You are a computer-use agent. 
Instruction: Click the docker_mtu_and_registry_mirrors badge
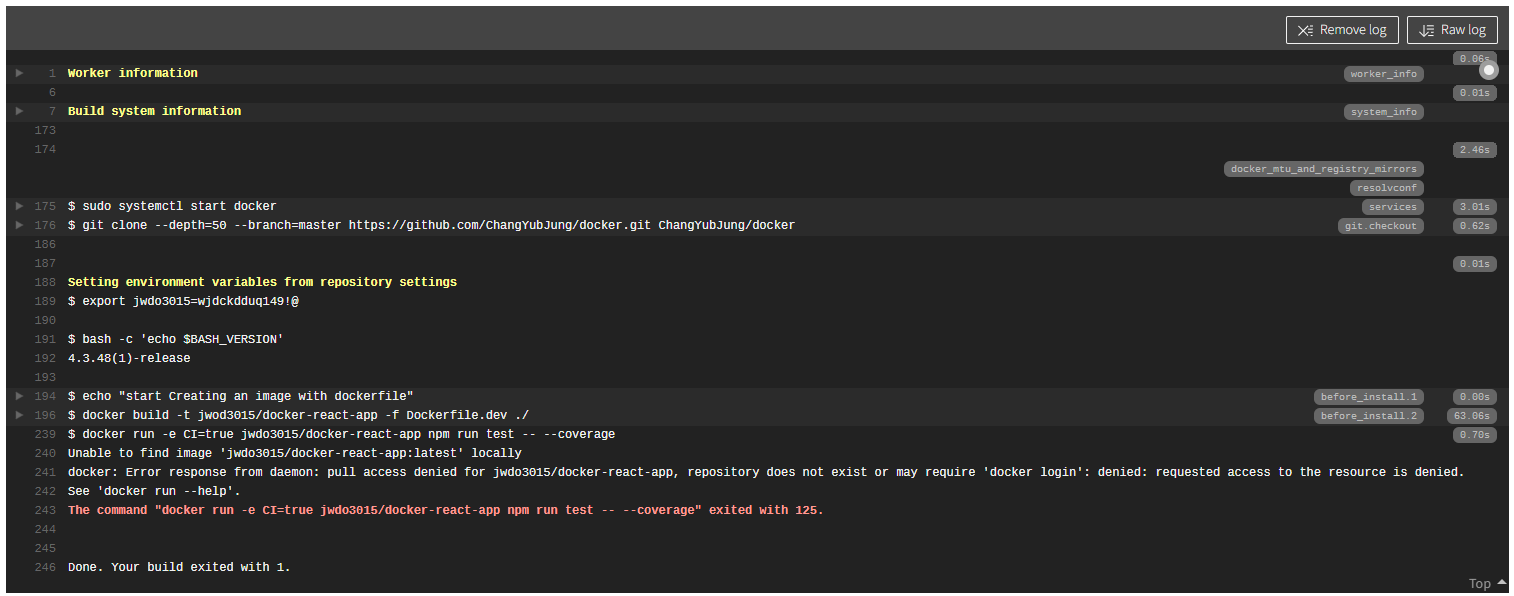(x=1323, y=169)
